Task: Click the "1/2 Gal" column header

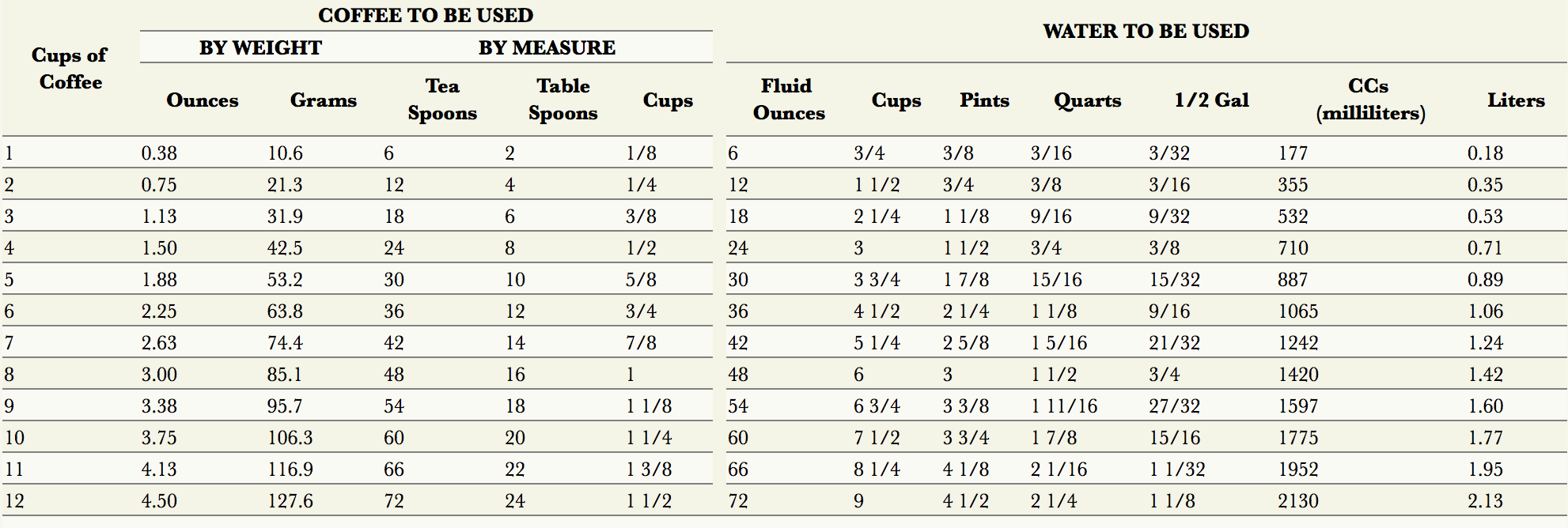Action: click(x=1211, y=100)
